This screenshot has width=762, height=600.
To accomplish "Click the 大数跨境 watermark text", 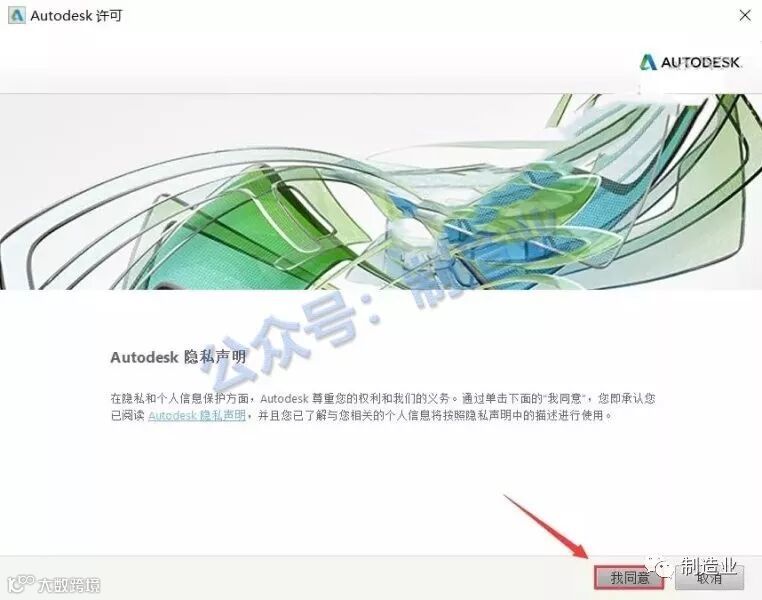I will coord(69,584).
